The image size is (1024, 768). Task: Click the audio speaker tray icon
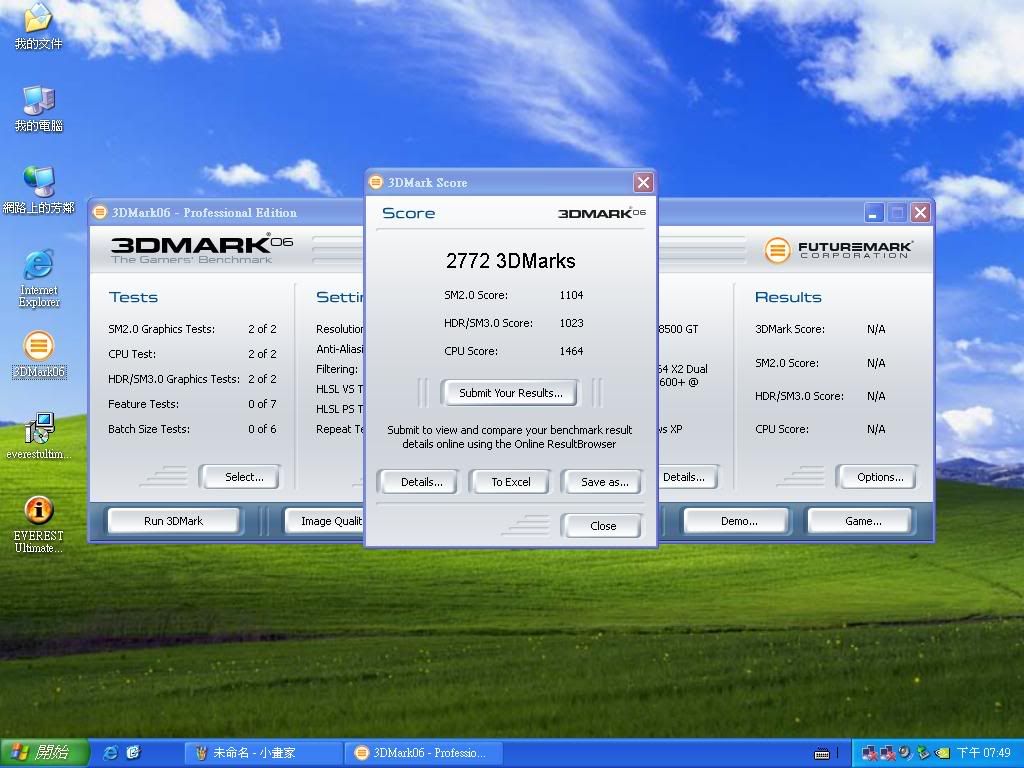pos(905,753)
